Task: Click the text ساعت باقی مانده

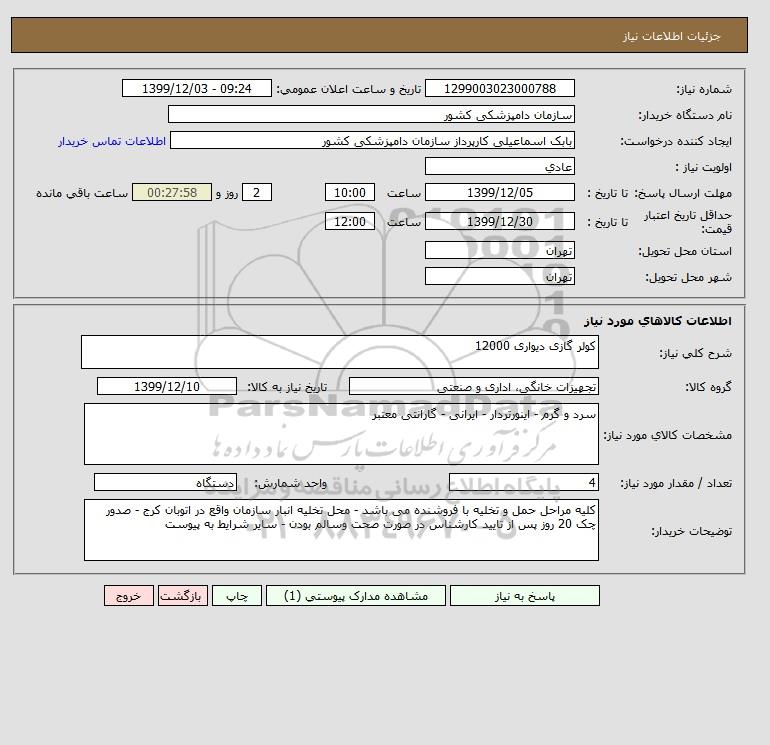Action: click(82, 193)
